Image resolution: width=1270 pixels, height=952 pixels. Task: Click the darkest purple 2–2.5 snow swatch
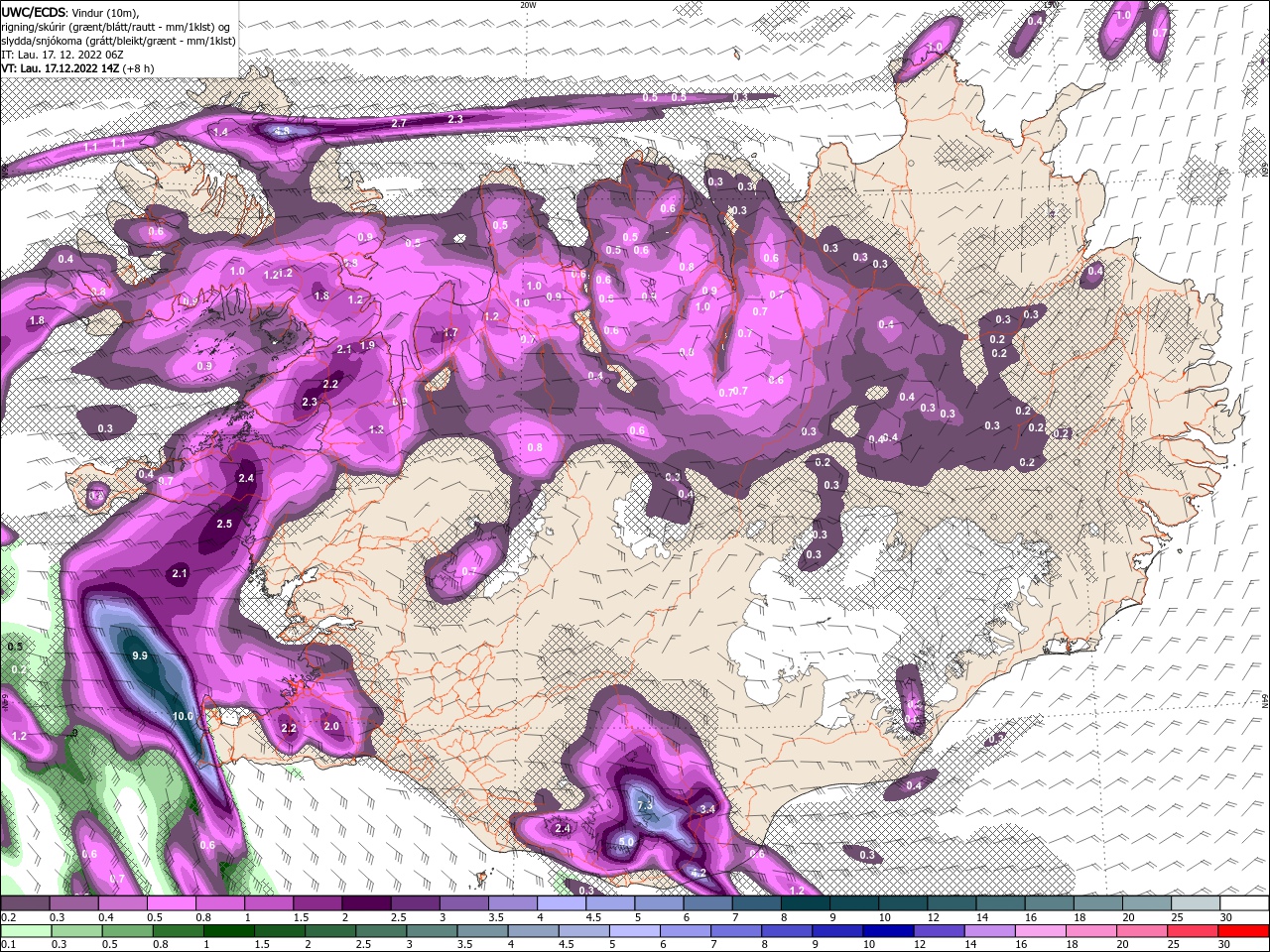pyautogui.click(x=367, y=903)
